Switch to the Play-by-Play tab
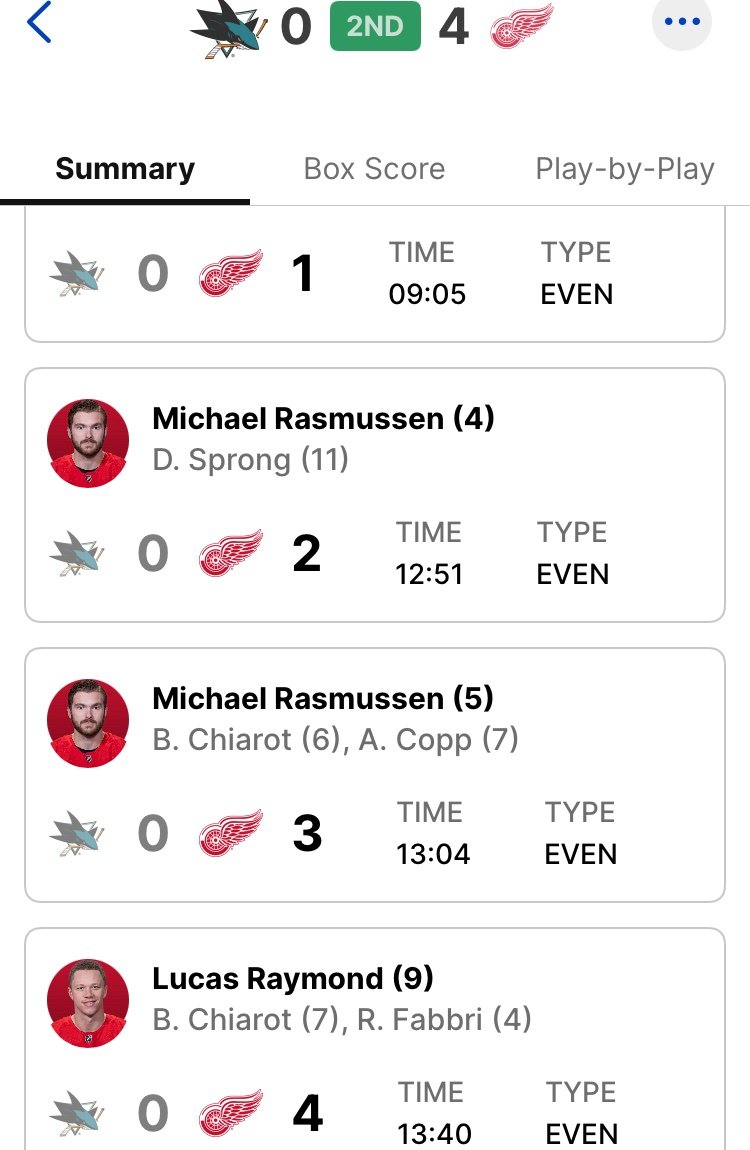Viewport: 750px width, 1150px height. coord(625,169)
